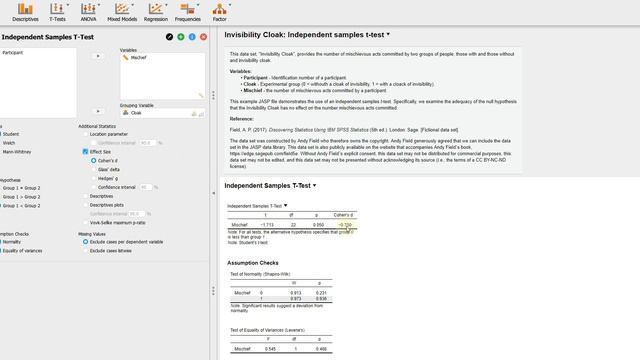Click the Test of Equality of Variances title
Screen dimensions: 640x360
pos(267,330)
